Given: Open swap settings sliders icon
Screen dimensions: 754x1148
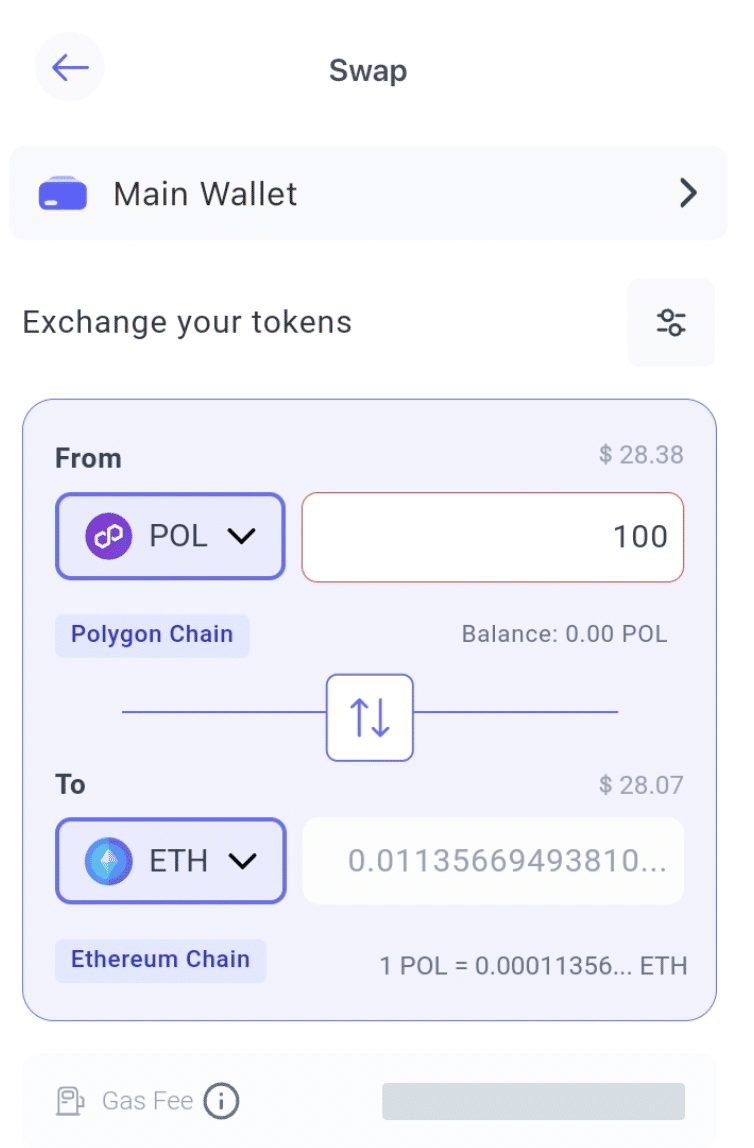Looking at the screenshot, I should 671,322.
